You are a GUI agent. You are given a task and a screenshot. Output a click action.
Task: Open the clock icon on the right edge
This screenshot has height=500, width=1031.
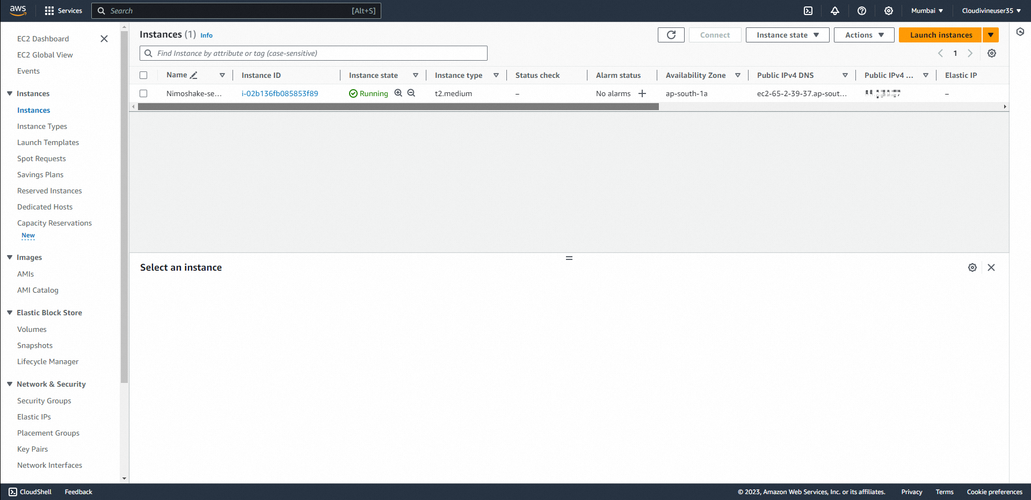pyautogui.click(x=1020, y=32)
